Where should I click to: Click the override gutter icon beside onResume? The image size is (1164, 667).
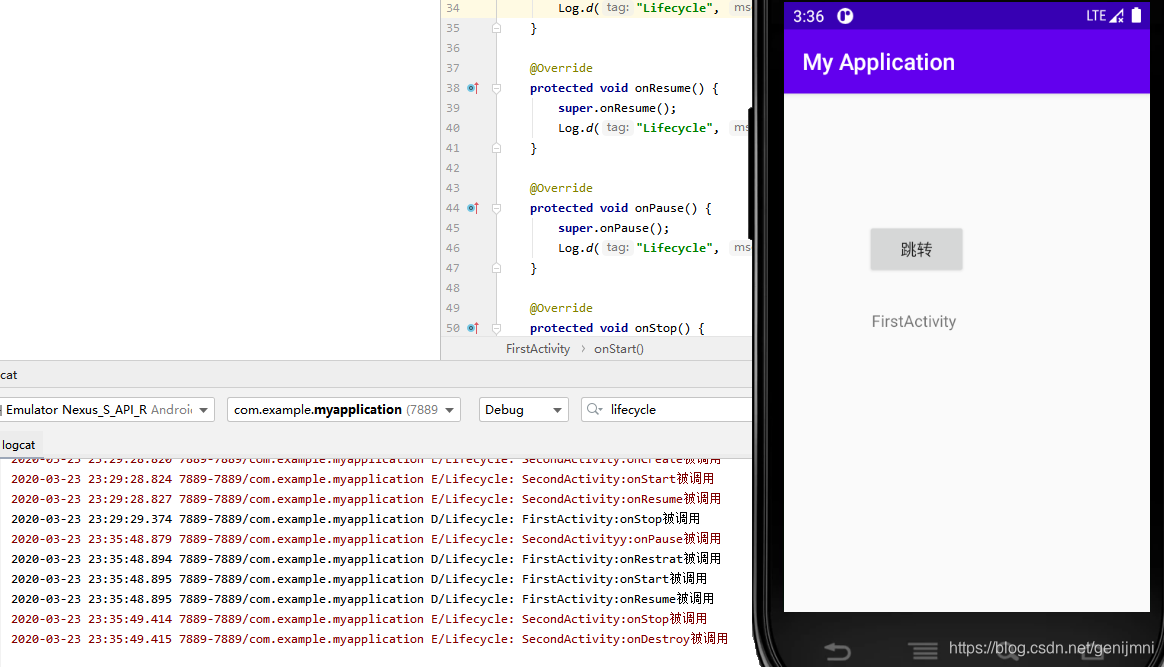click(473, 88)
